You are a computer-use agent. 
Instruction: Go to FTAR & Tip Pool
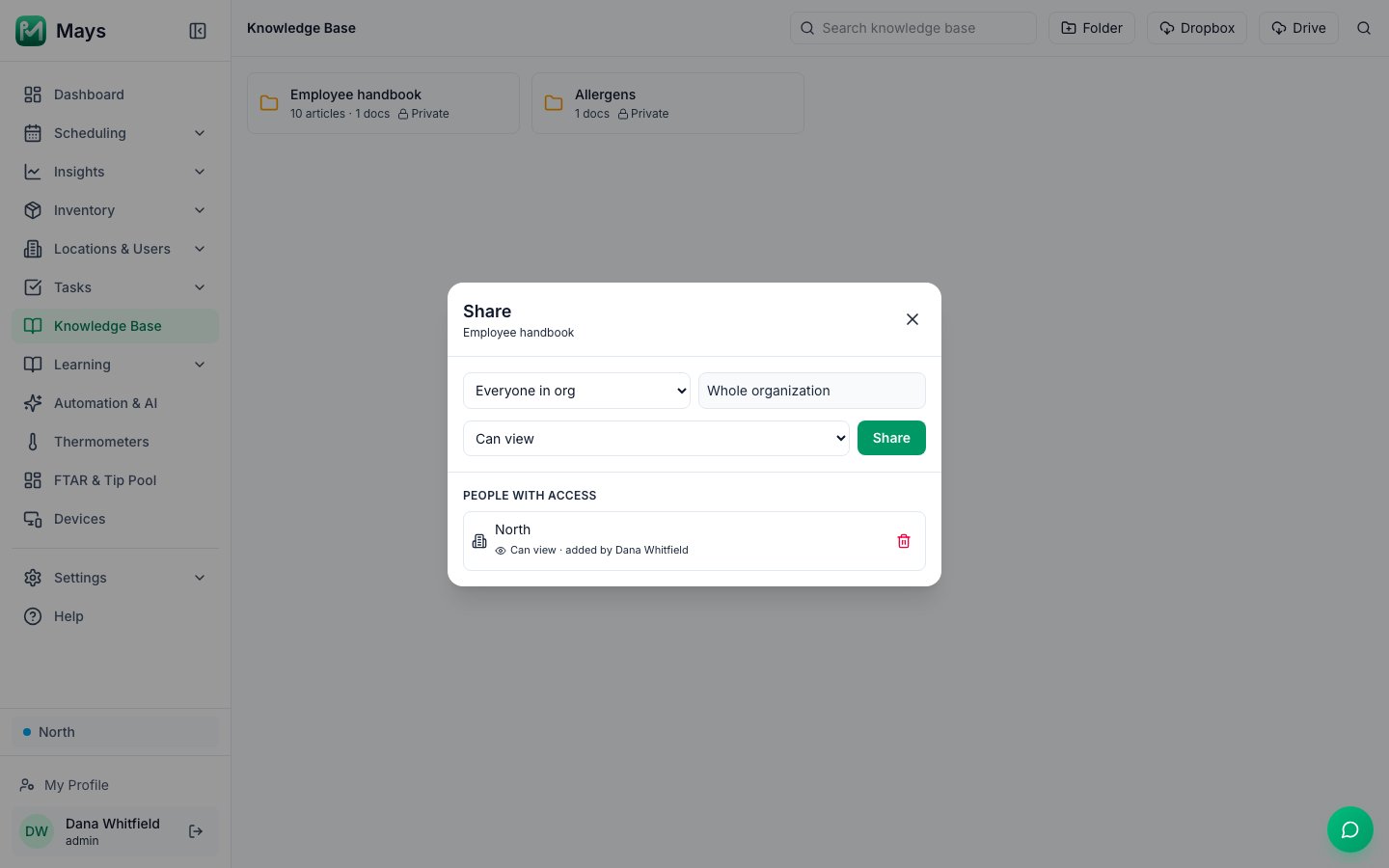pyautogui.click(x=116, y=480)
